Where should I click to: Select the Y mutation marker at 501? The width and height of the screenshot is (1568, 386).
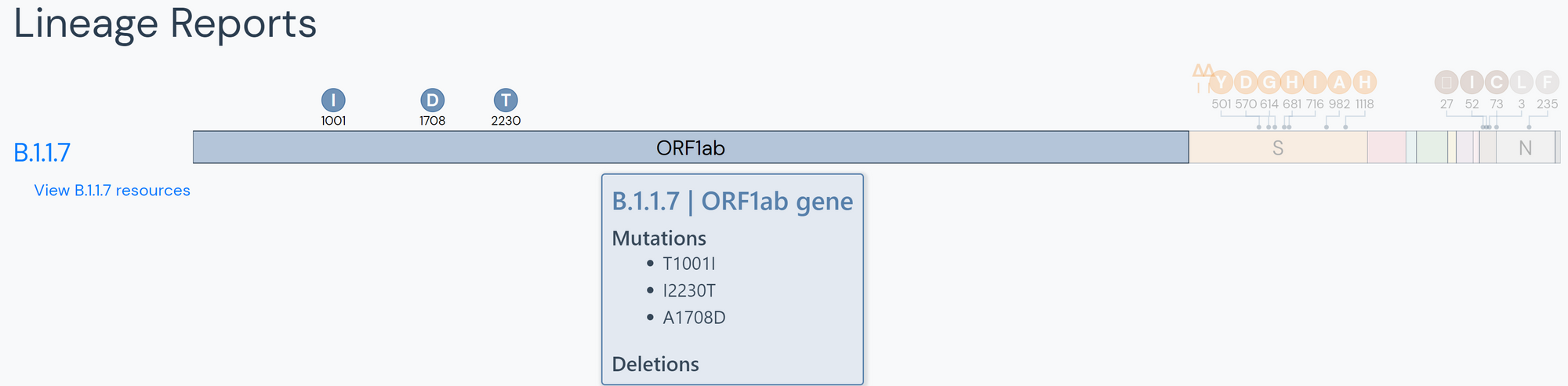tap(1221, 82)
